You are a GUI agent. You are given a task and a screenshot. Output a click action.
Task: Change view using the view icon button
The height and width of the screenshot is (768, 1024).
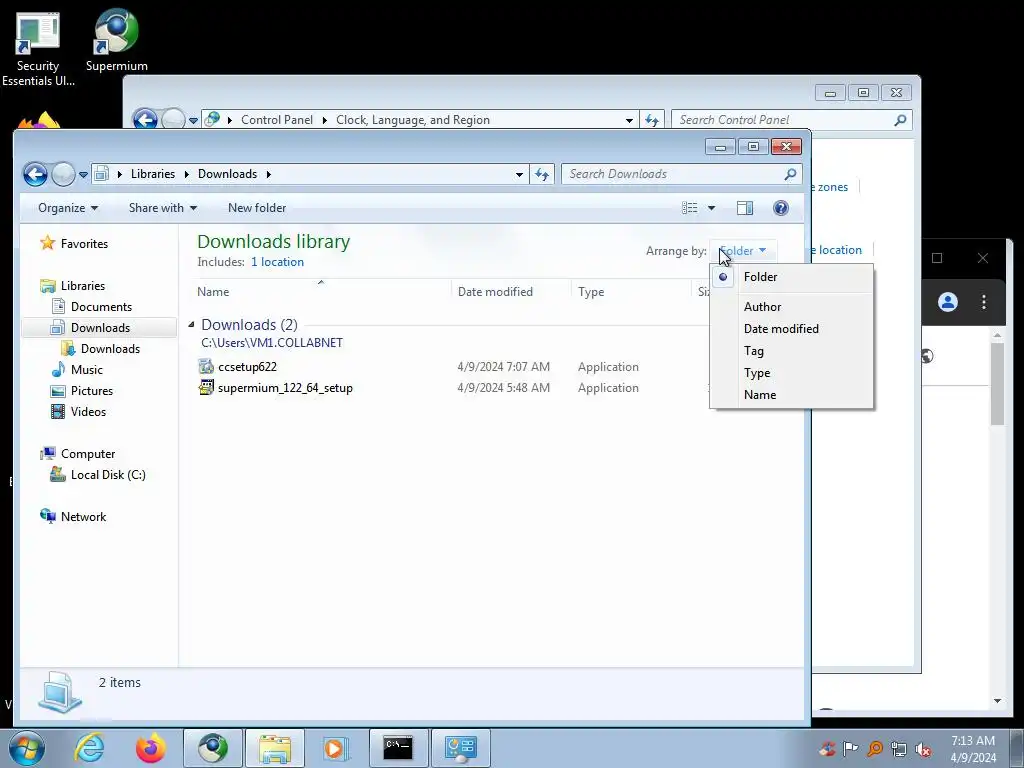(690, 208)
